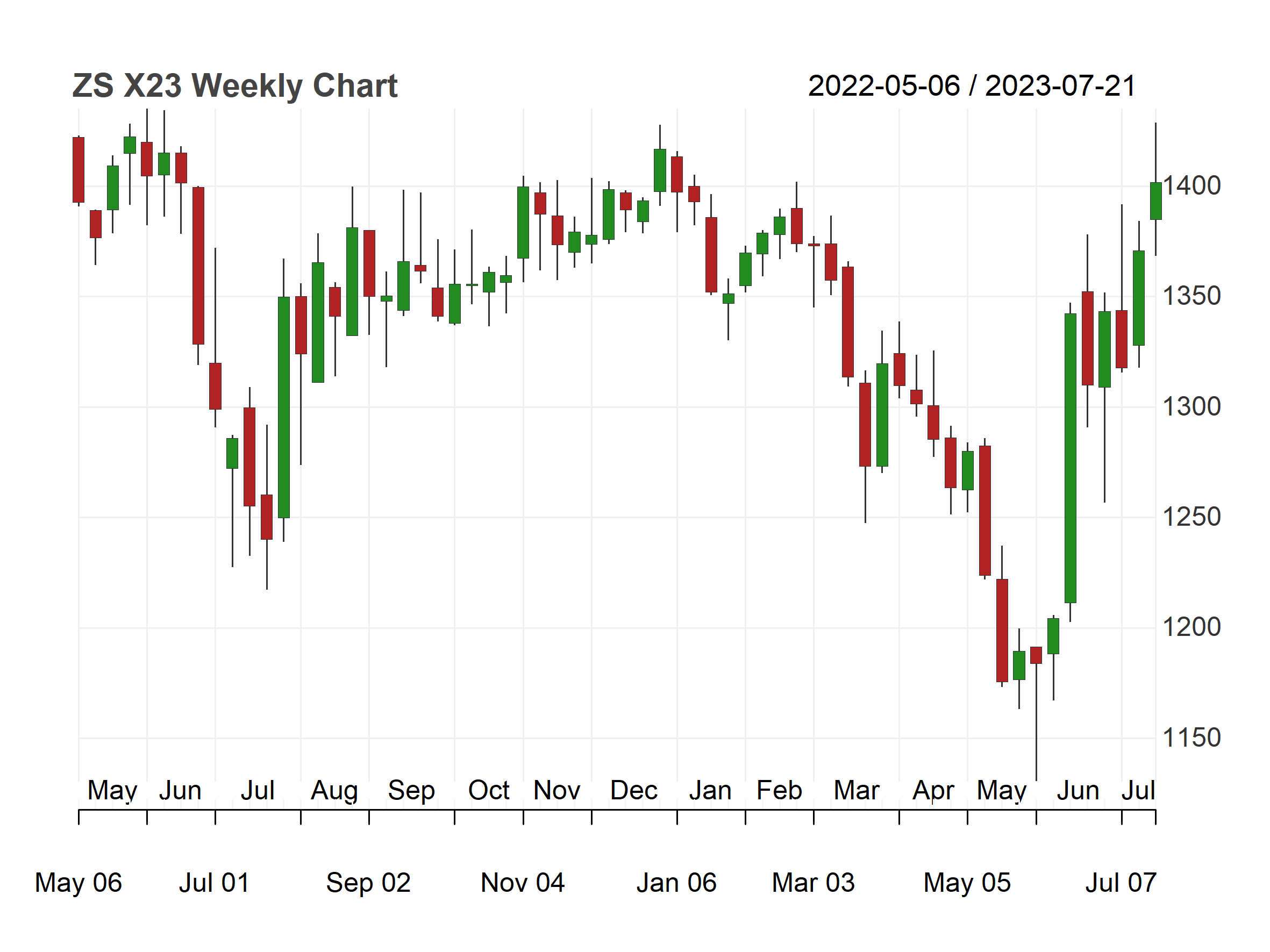This screenshot has width=1270, height=952.
Task: Click the 1300 price axis label
Action: pos(1191,407)
